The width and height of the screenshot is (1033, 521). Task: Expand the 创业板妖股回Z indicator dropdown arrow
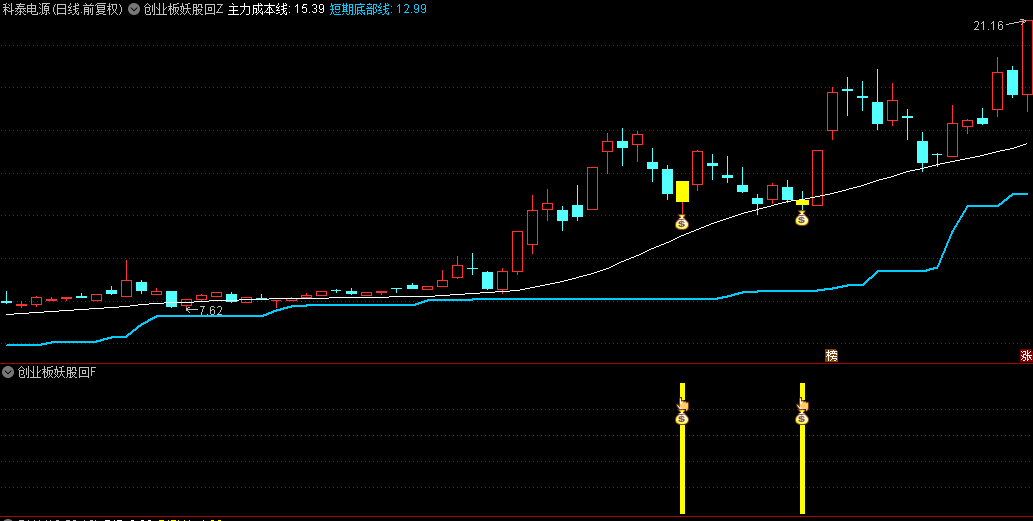pos(135,10)
